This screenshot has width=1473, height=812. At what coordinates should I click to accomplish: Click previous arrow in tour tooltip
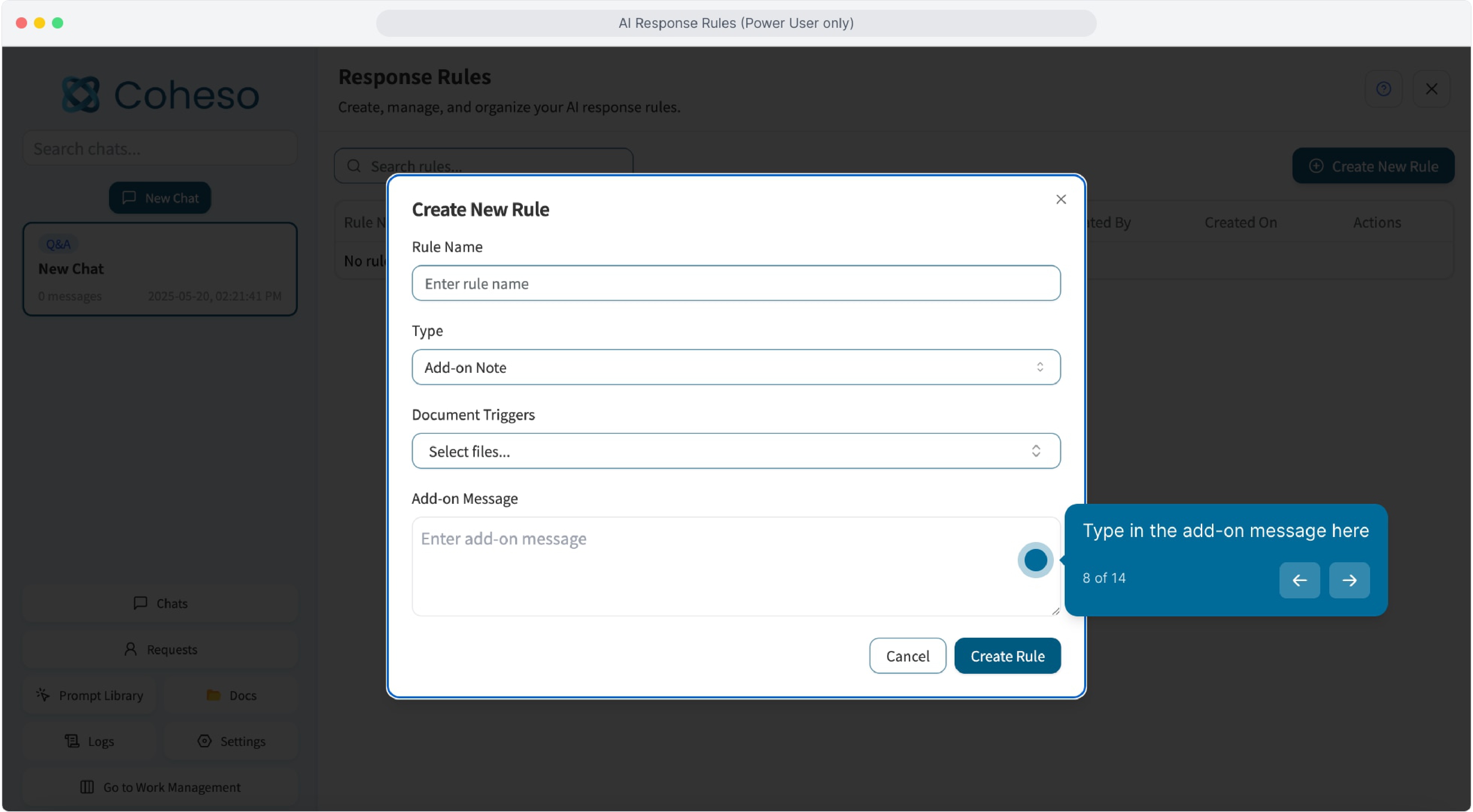point(1299,581)
